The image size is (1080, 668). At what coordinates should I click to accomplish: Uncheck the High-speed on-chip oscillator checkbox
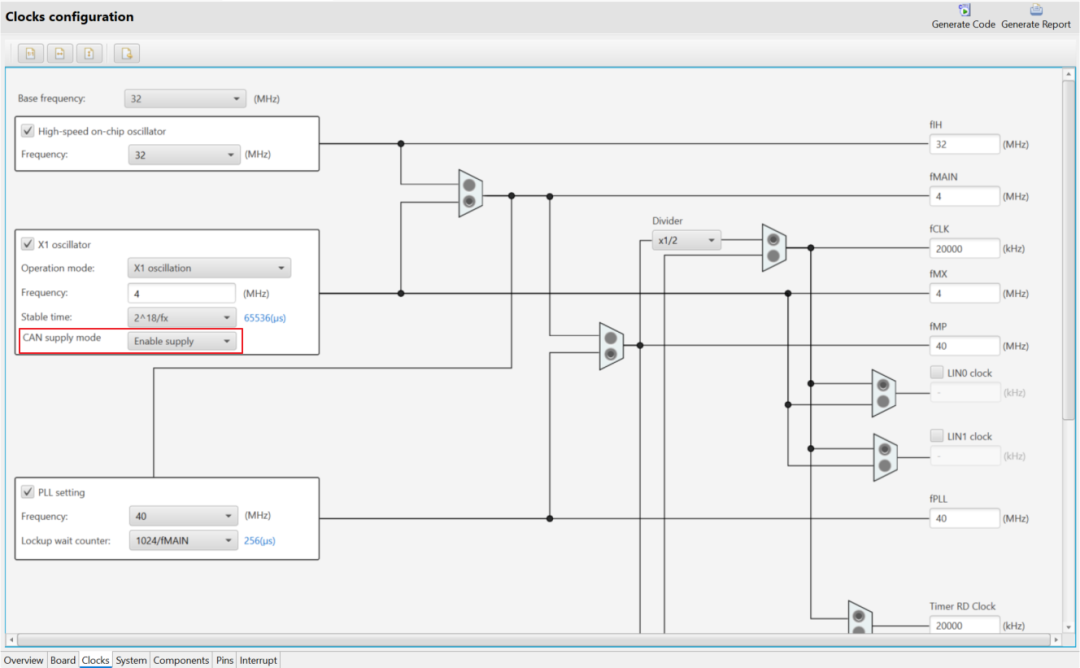click(28, 131)
